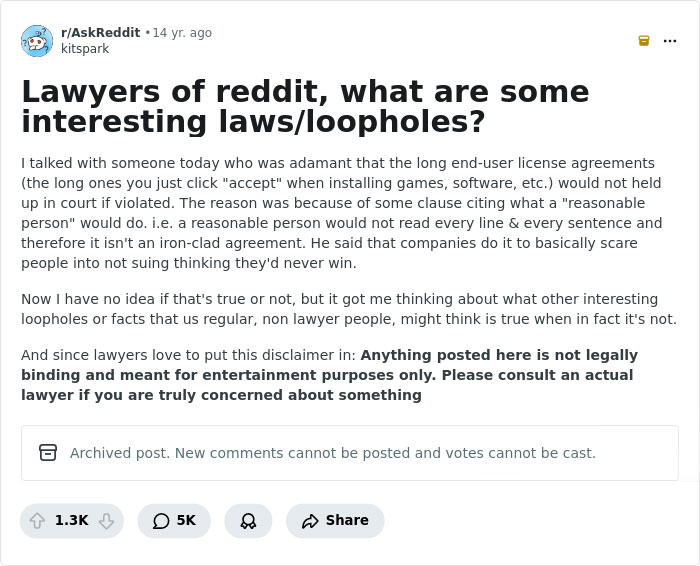Click the archive box icon in banner
700x566 pixels.
(x=48, y=453)
